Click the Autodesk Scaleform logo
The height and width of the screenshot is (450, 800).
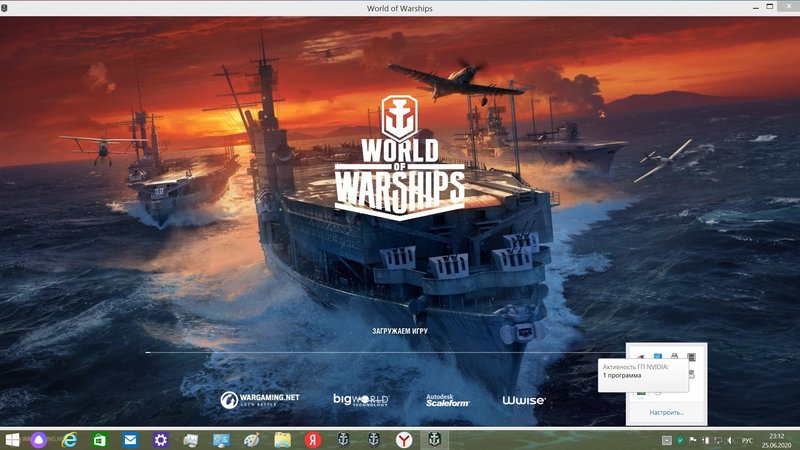(x=447, y=400)
